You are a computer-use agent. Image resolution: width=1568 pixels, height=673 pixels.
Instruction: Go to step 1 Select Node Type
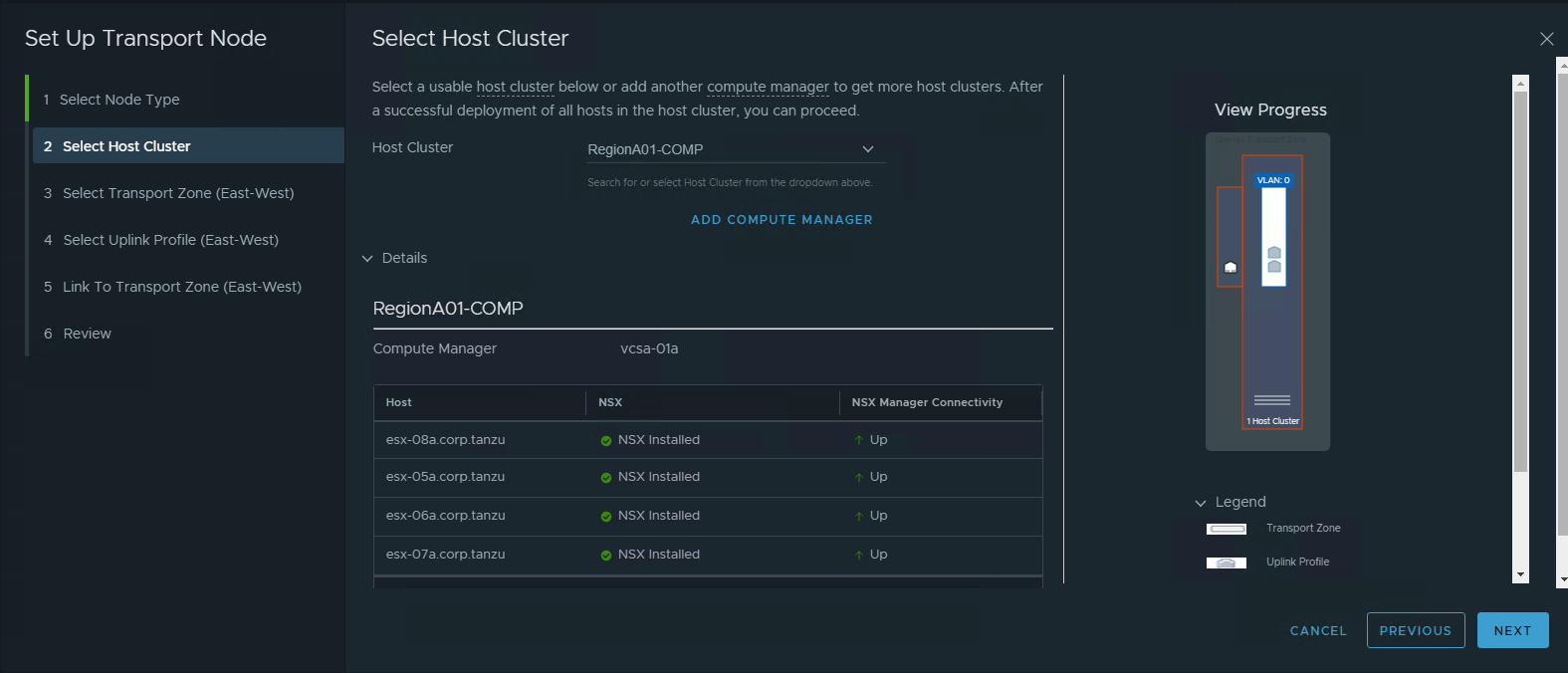(119, 100)
